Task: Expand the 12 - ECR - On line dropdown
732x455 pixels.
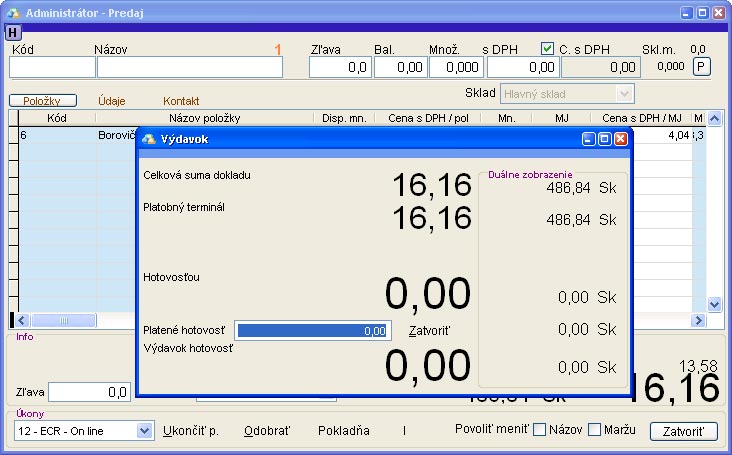Action: (x=144, y=431)
